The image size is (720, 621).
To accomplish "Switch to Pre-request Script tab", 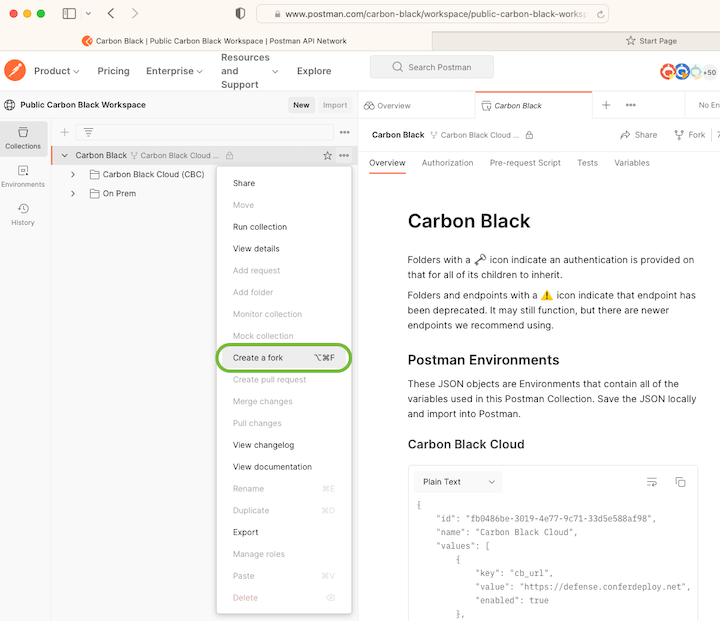I will (x=525, y=163).
